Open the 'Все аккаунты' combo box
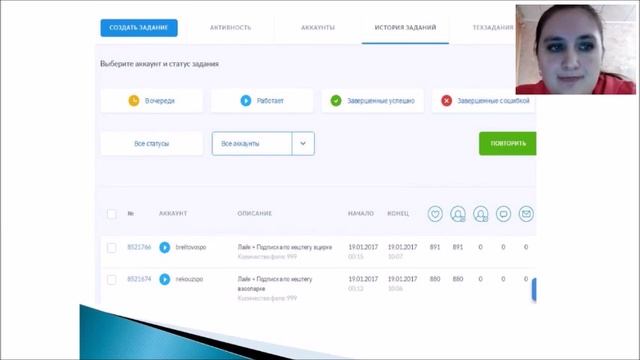640x360 pixels. pos(263,144)
